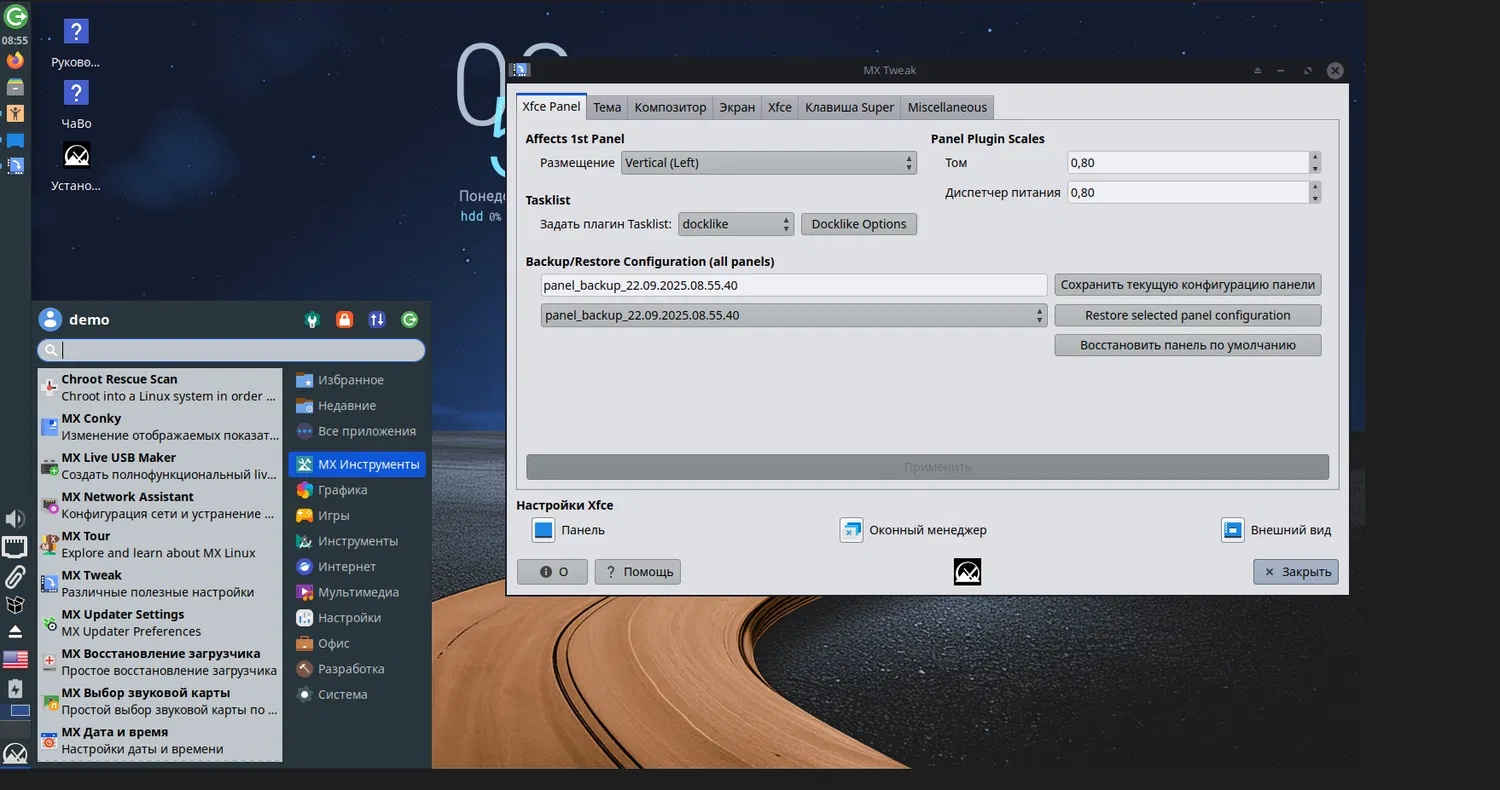Open the Установка desktop installer icon
Viewport: 1500px width, 790px height.
[77, 156]
